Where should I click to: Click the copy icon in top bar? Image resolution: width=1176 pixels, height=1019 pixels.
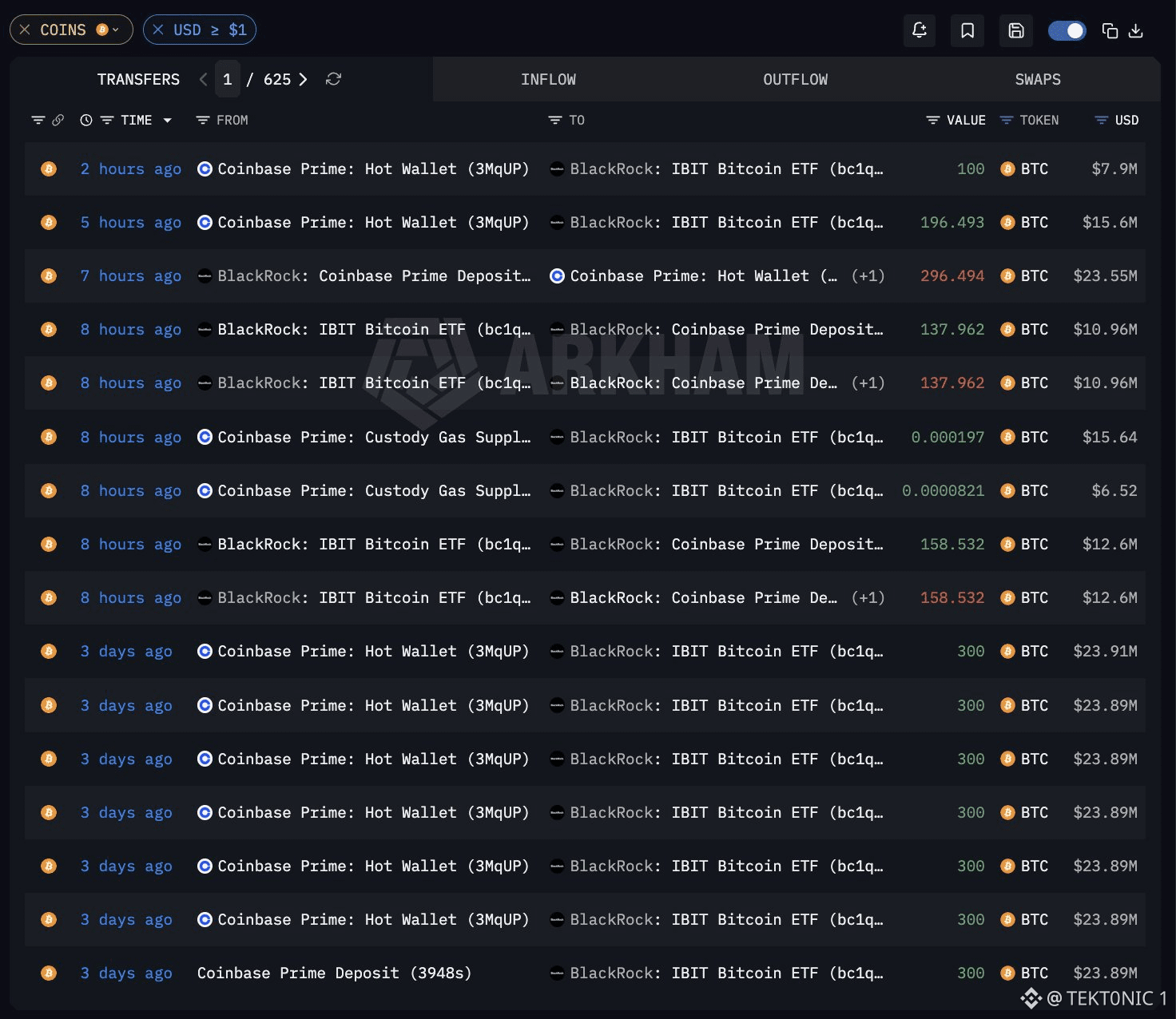pyautogui.click(x=1110, y=30)
